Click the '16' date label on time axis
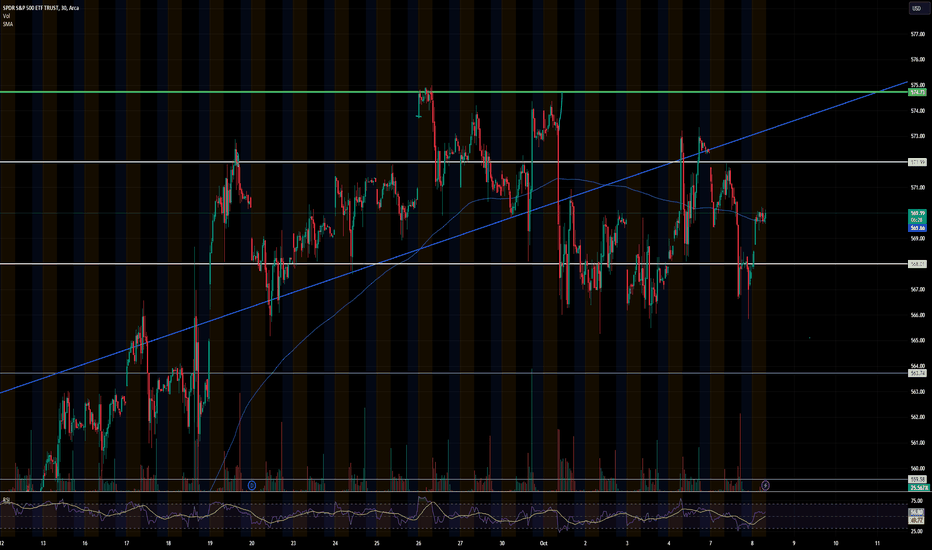 [x=85, y=543]
